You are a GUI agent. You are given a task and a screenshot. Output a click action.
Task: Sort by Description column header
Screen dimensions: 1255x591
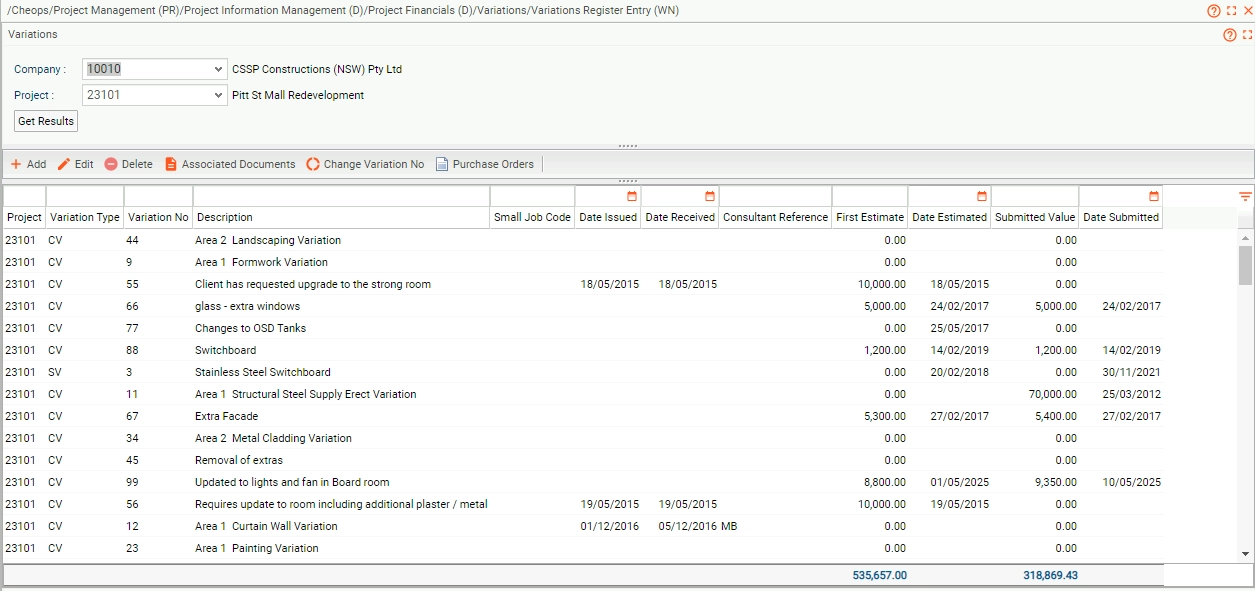(341, 217)
